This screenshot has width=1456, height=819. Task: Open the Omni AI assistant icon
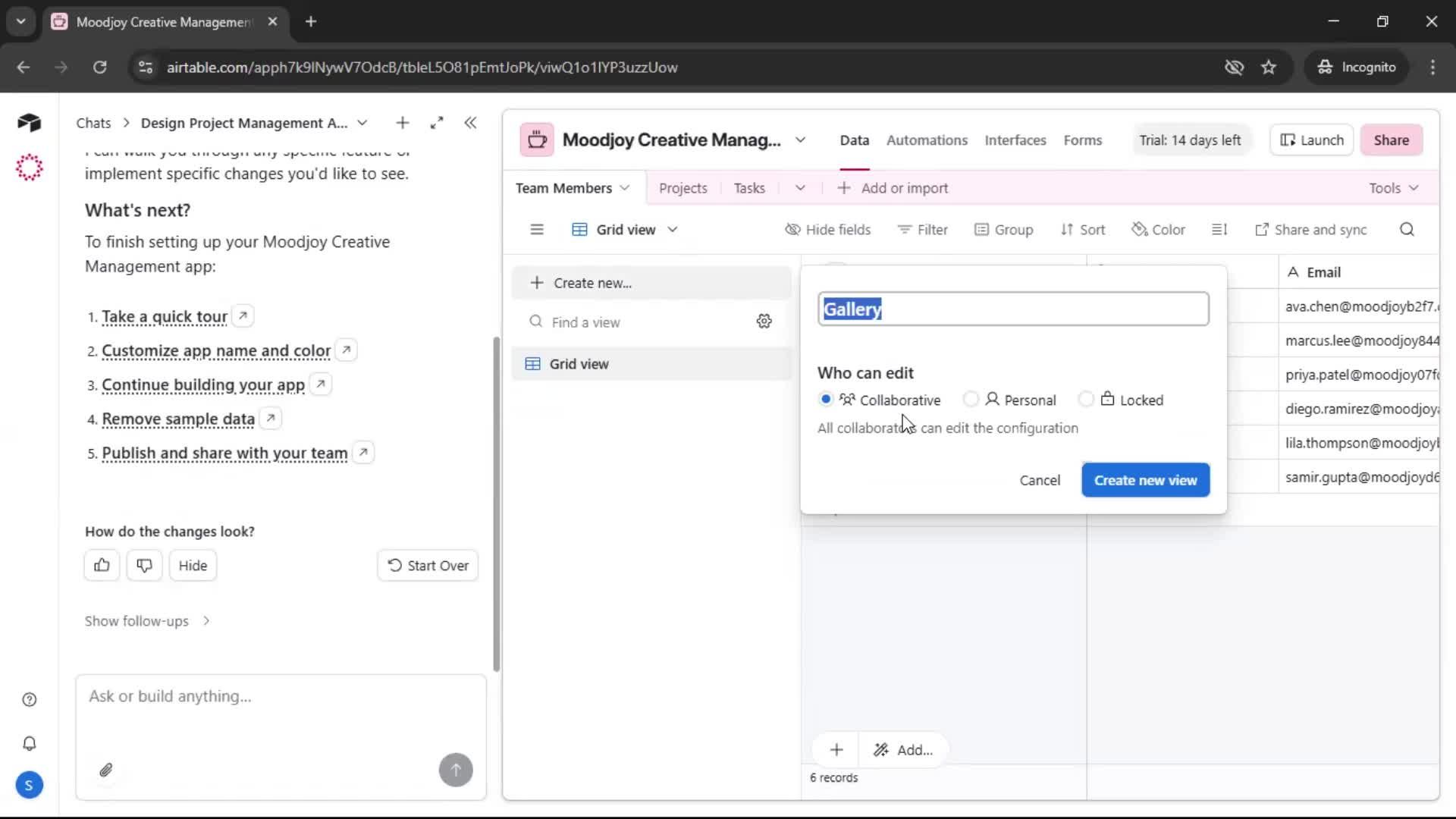tap(29, 167)
